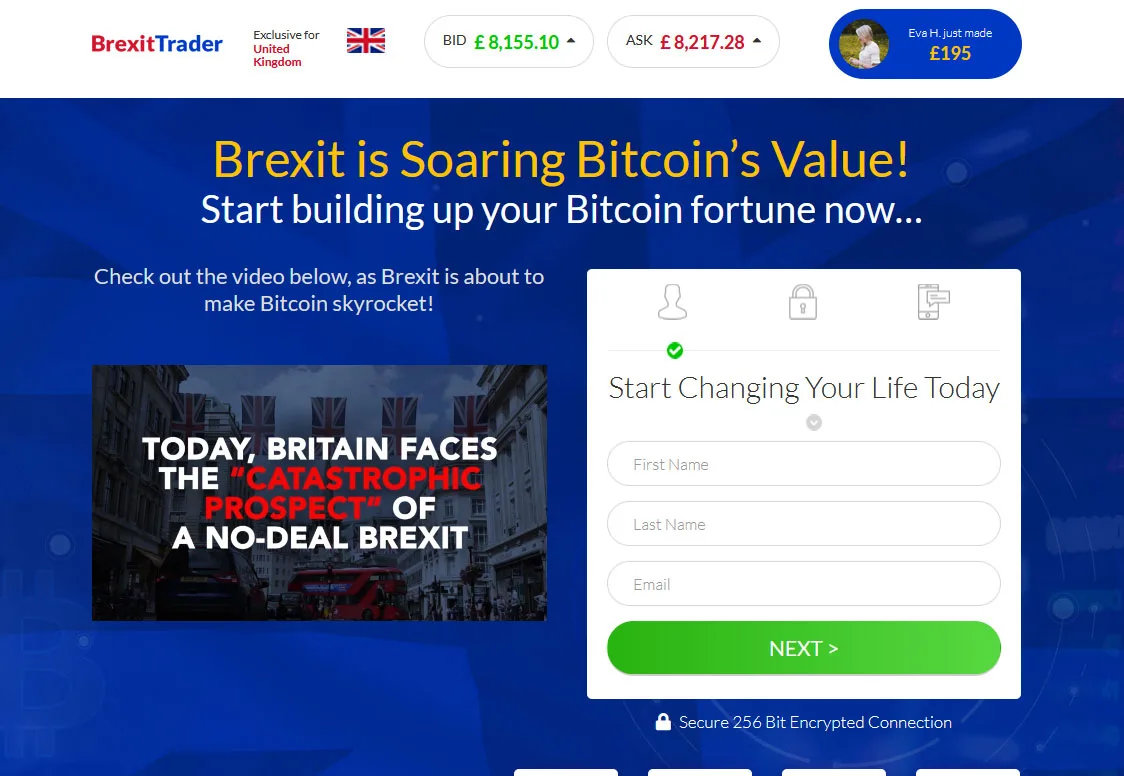Click the green checkmark under profile step
Viewport: 1124px width, 776px height.
pyautogui.click(x=675, y=350)
